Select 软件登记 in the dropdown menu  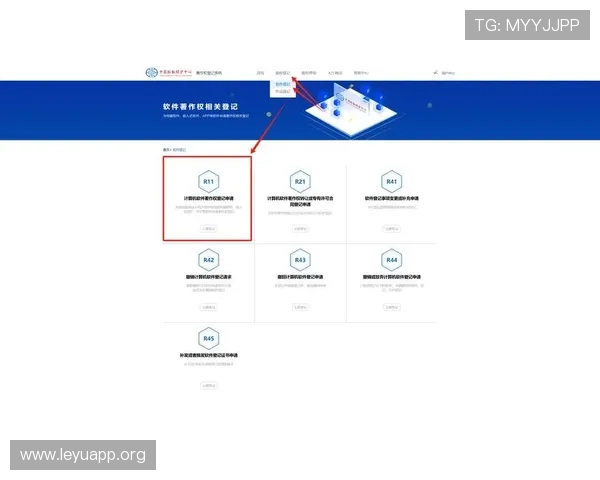pos(283,84)
